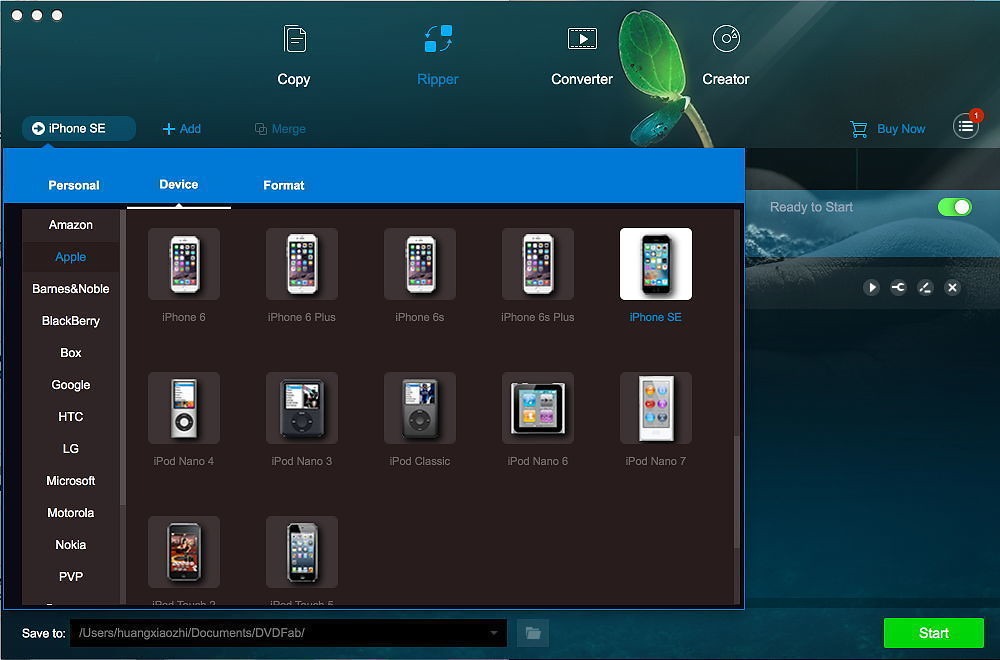The width and height of the screenshot is (1000, 660).
Task: Click the device grid scrollbar
Action: click(737, 491)
